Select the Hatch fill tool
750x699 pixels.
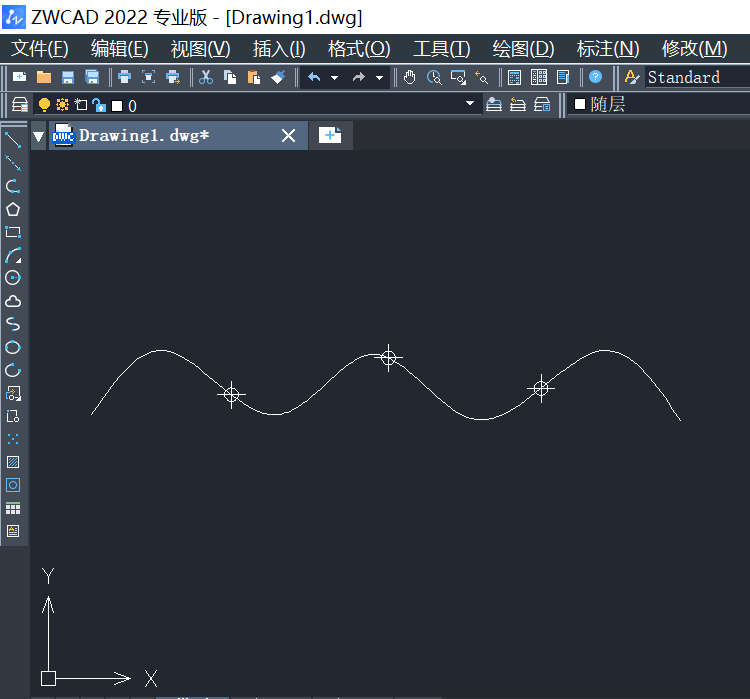13,462
